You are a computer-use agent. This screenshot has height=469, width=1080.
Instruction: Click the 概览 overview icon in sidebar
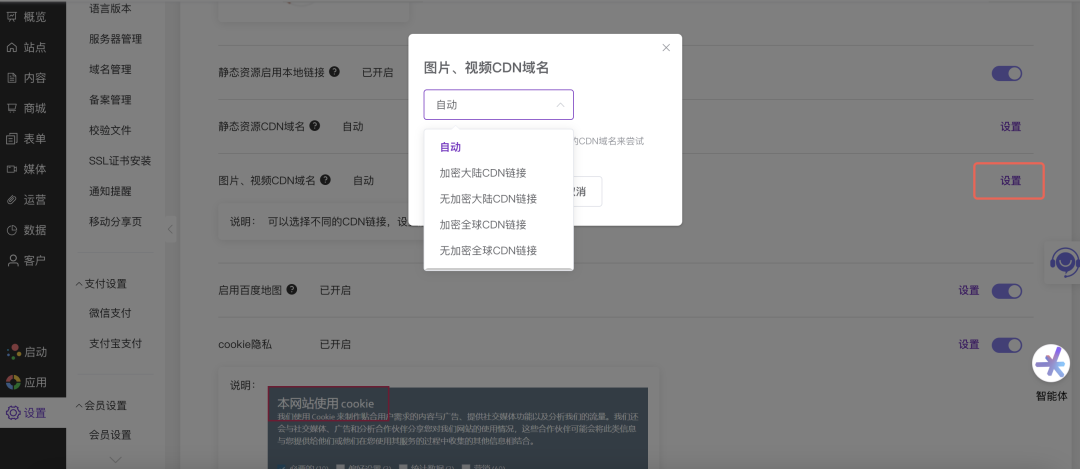pyautogui.click(x=12, y=16)
